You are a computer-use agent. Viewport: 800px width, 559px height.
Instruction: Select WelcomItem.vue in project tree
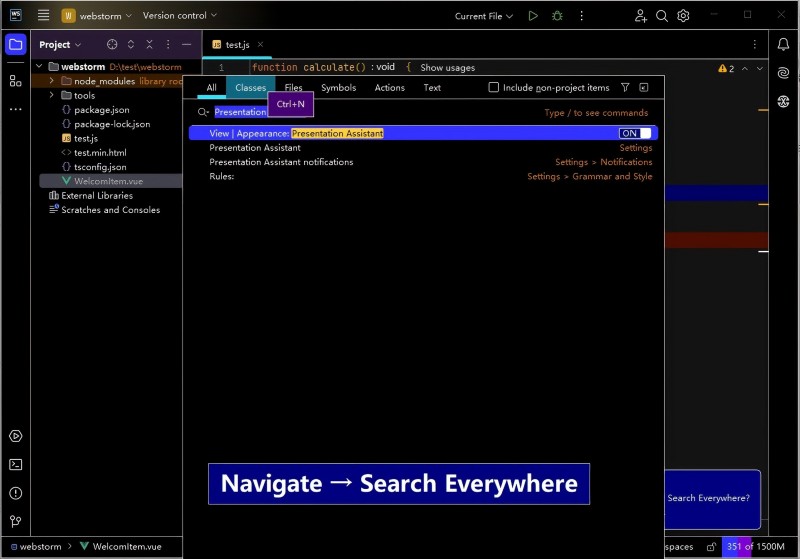[108, 181]
